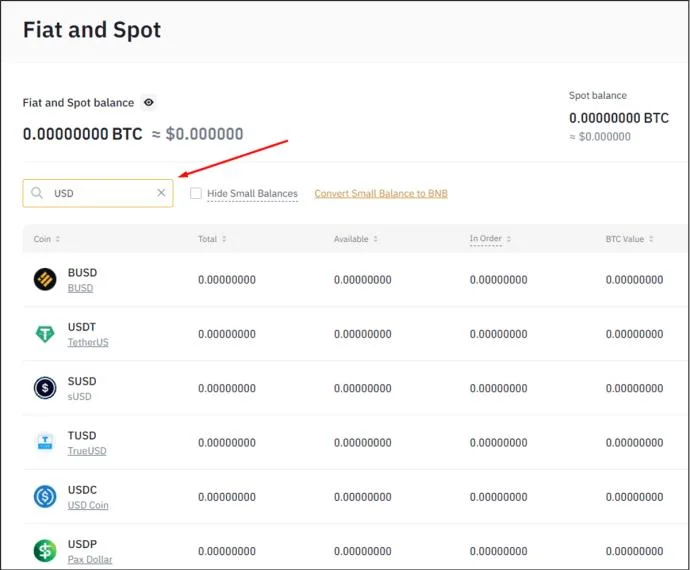Sort by the Total column
The width and height of the screenshot is (690, 570).
coord(212,239)
